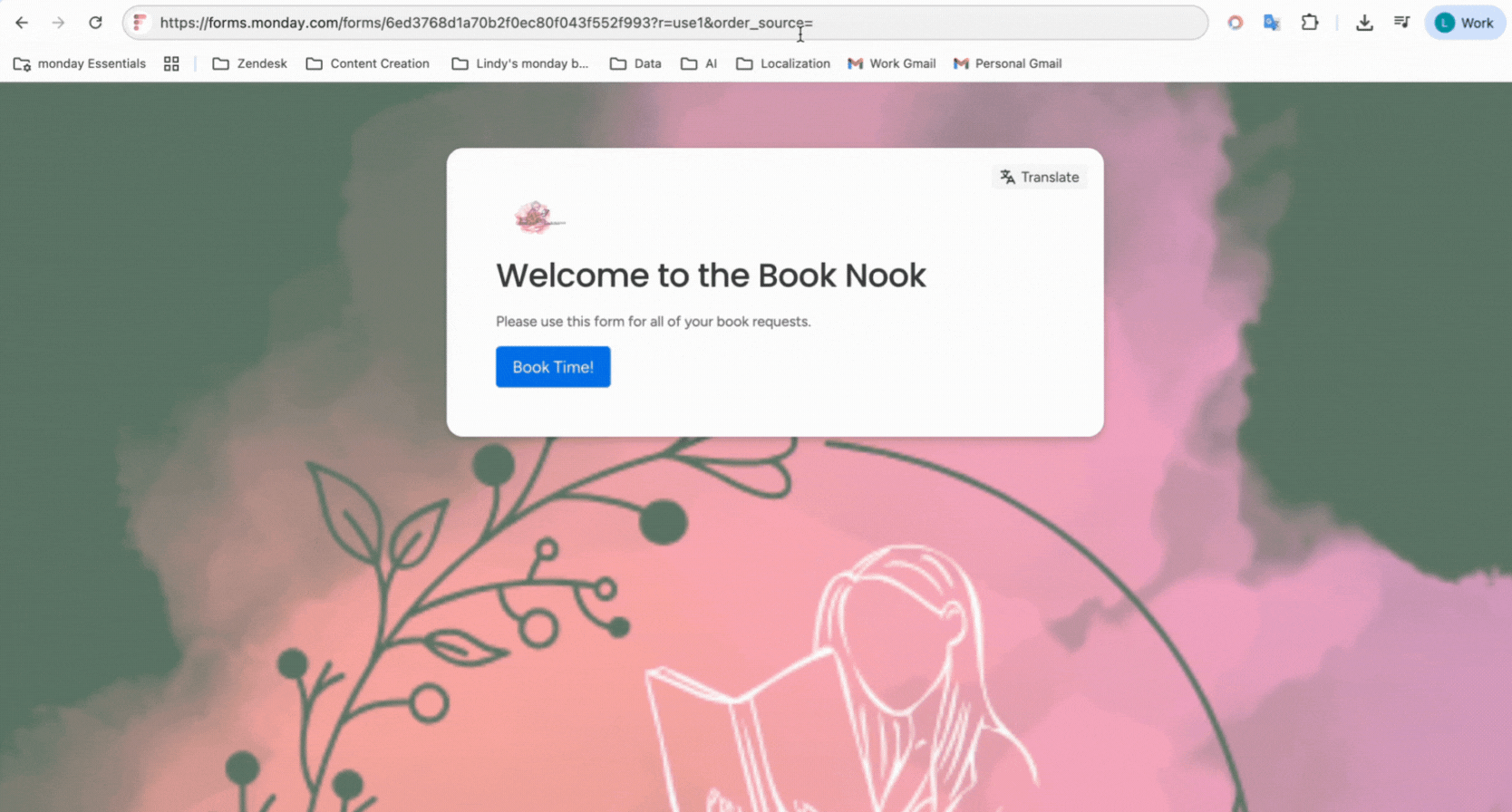Screen dimensions: 1512x812
Task: Open the browser Extensions puzzle icon
Action: click(x=1310, y=23)
